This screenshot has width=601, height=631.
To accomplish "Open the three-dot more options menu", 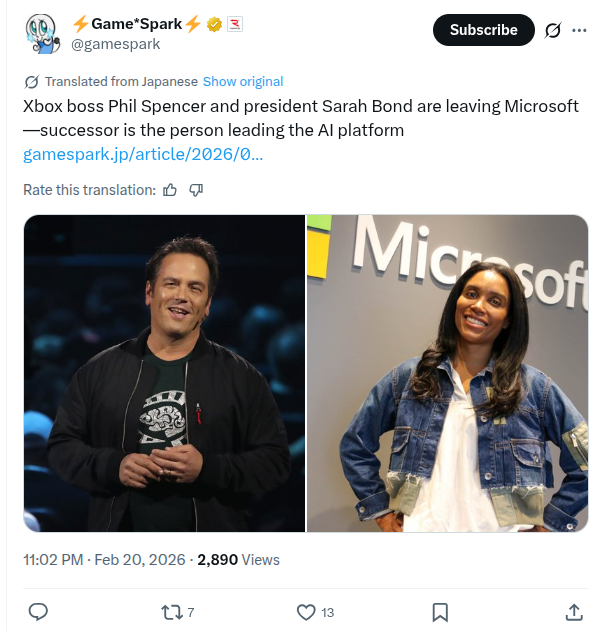I will (579, 30).
